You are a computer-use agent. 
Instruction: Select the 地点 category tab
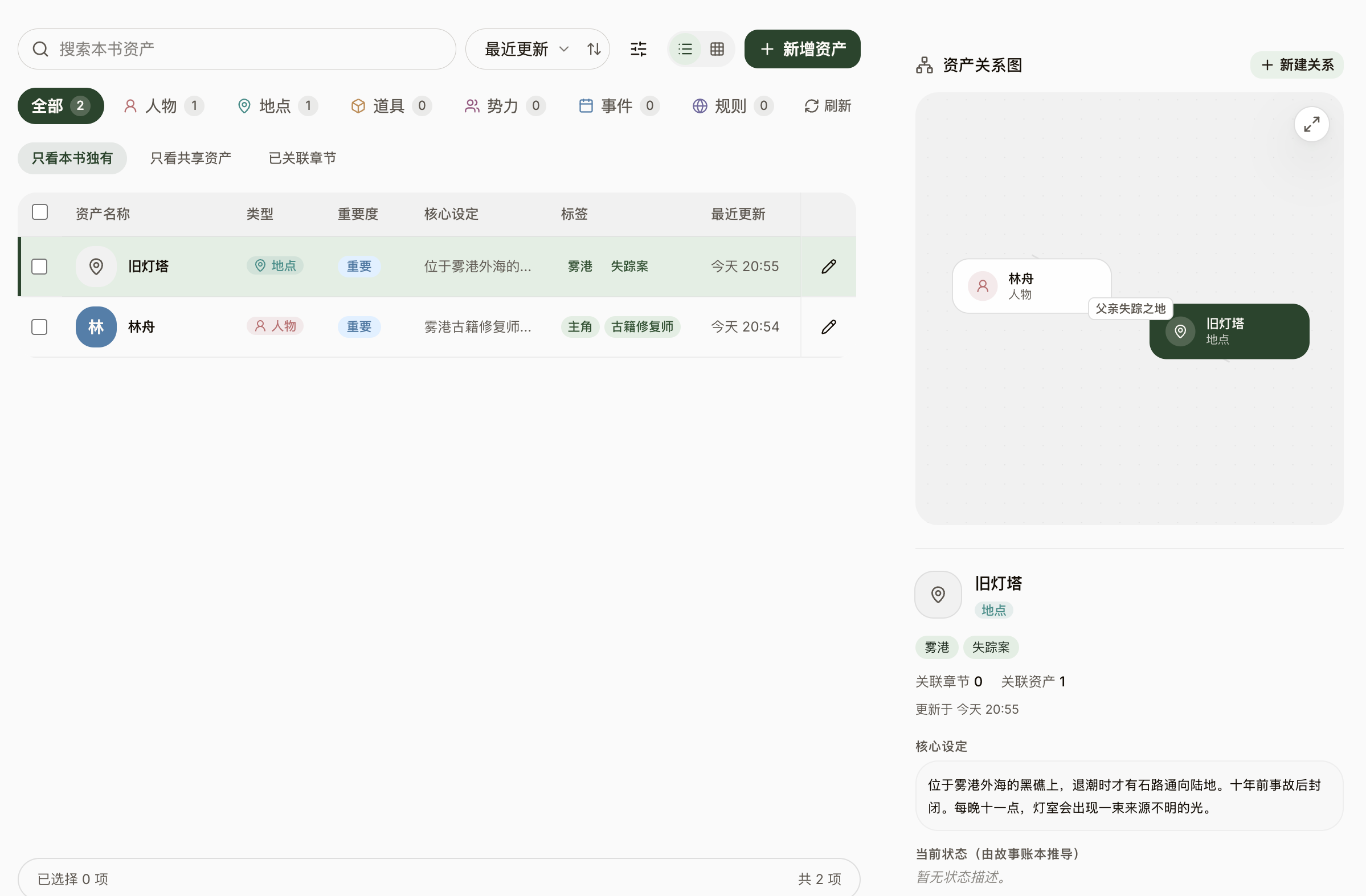277,106
